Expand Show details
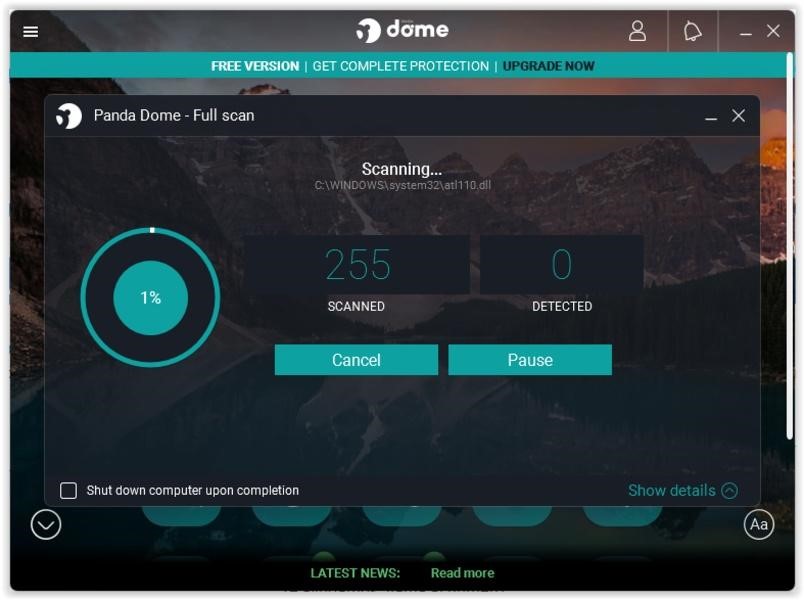Viewport: 804px width, 600px height. (x=682, y=490)
